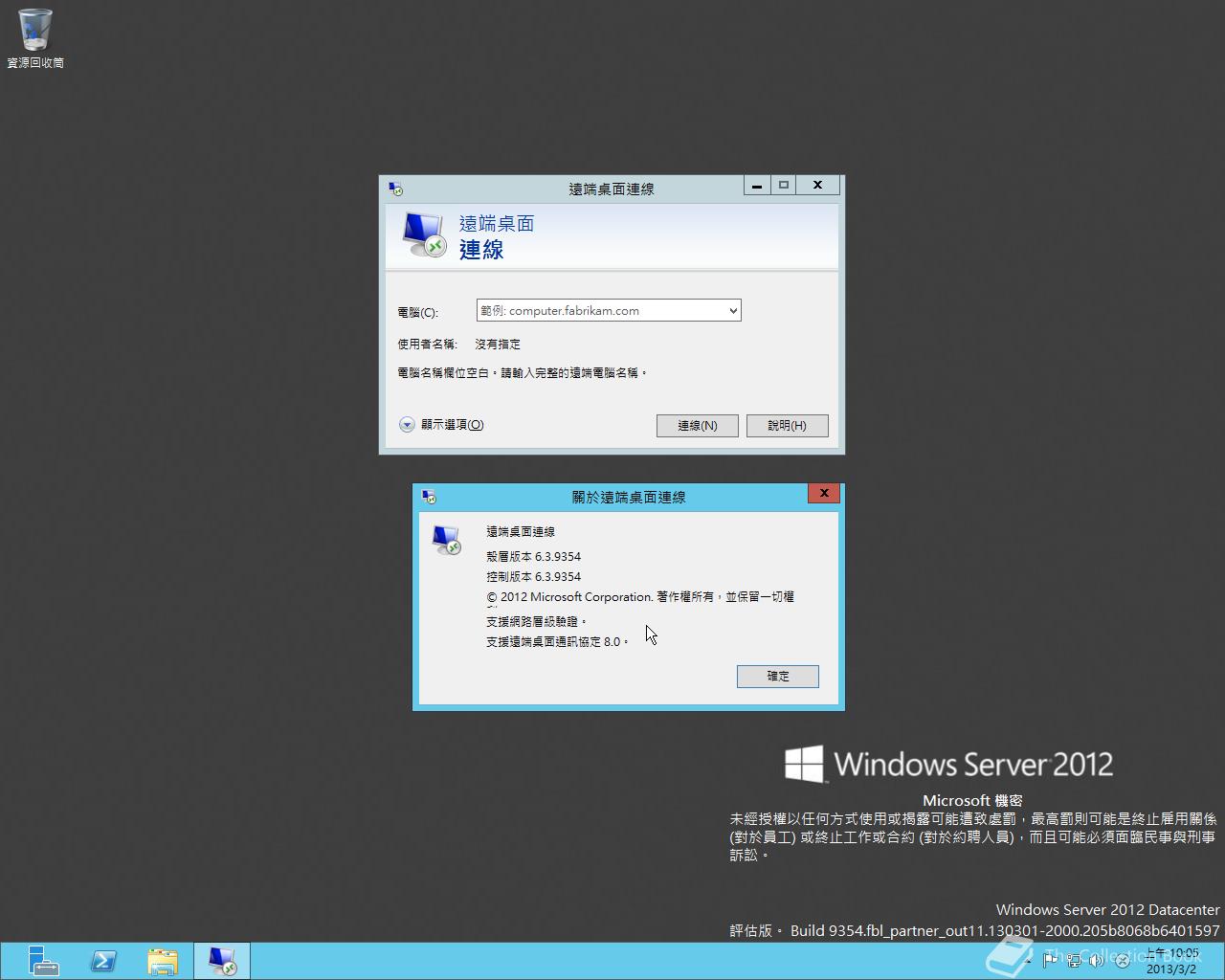Open the clock and date in the taskbar

(1172, 961)
